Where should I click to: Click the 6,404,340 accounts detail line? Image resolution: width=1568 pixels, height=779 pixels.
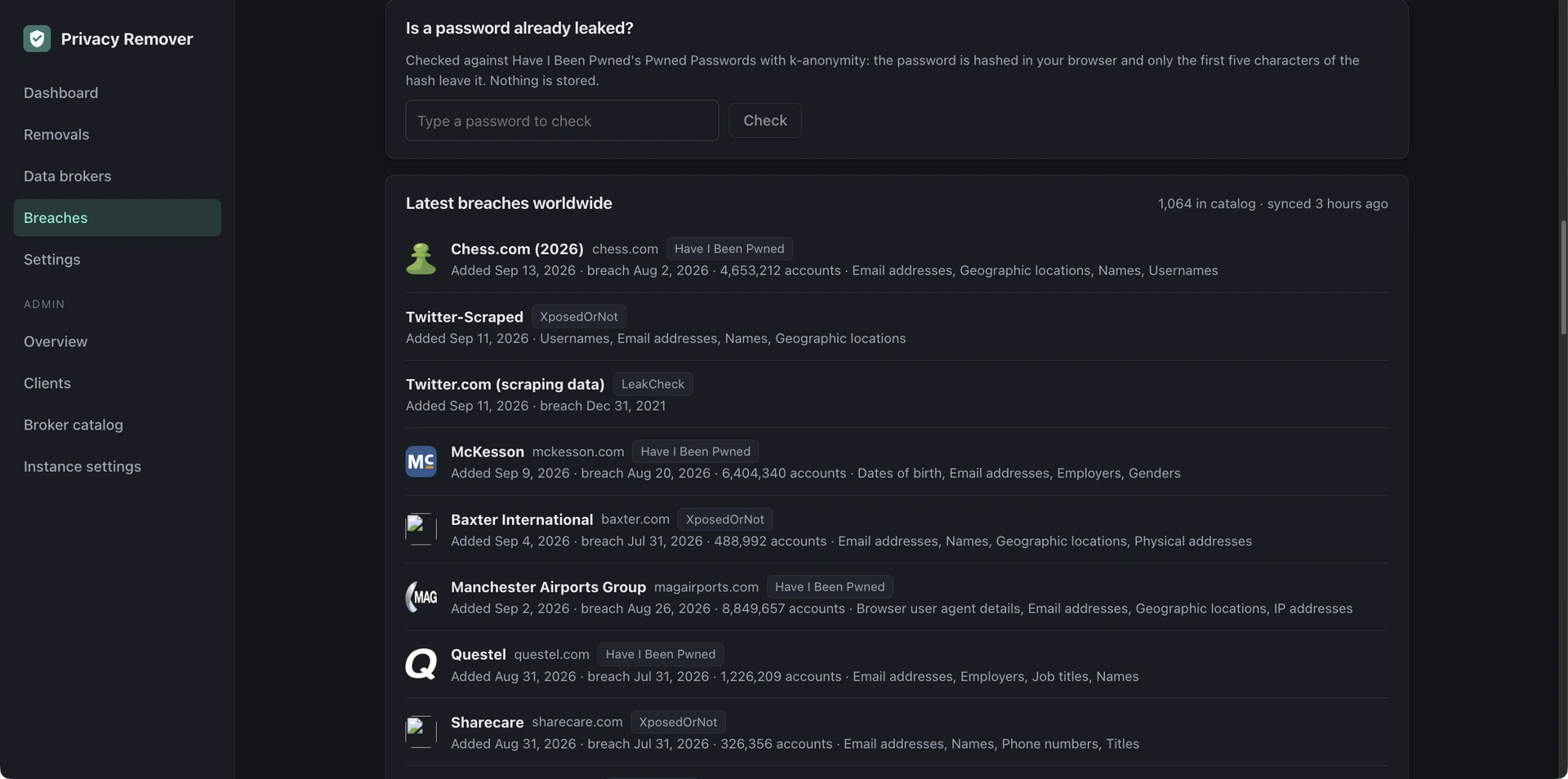816,473
